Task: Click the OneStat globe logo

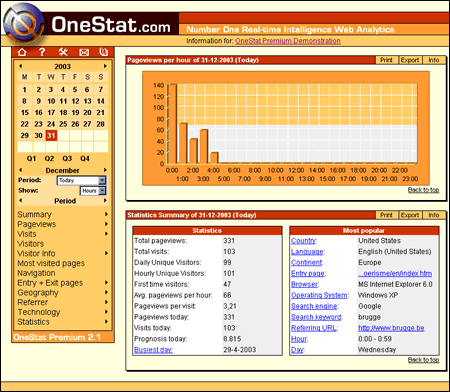Action: pos(24,24)
